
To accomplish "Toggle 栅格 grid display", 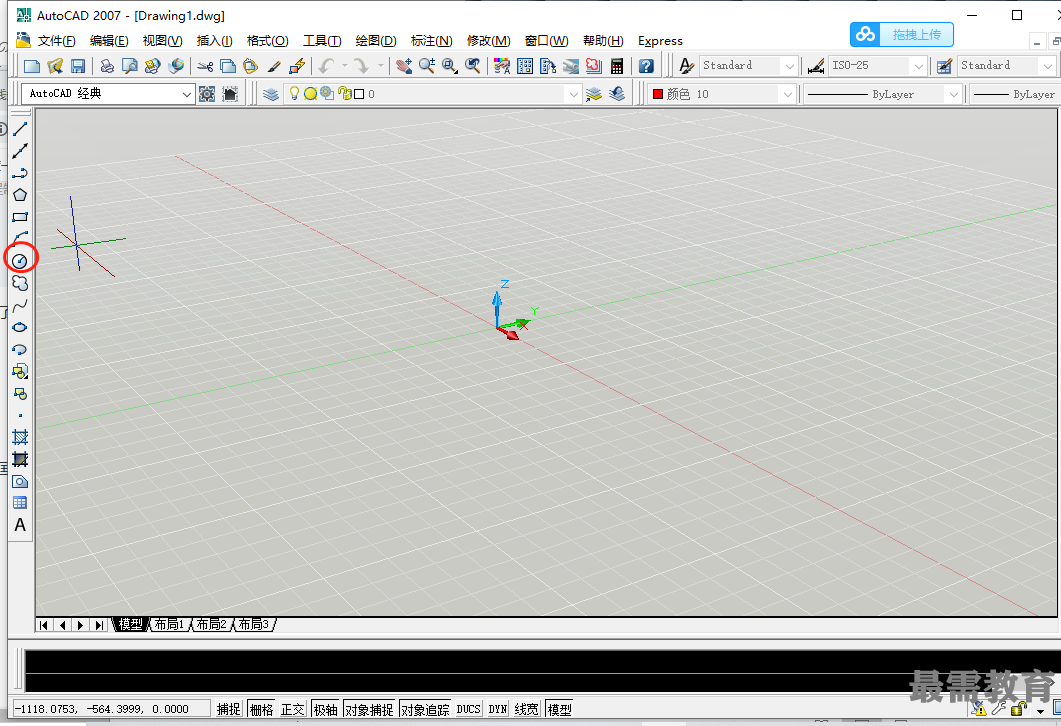I will (261, 709).
